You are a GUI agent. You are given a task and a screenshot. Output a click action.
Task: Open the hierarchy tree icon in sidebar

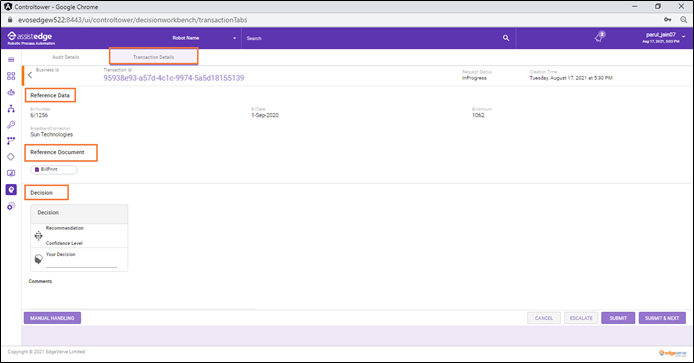[11, 108]
